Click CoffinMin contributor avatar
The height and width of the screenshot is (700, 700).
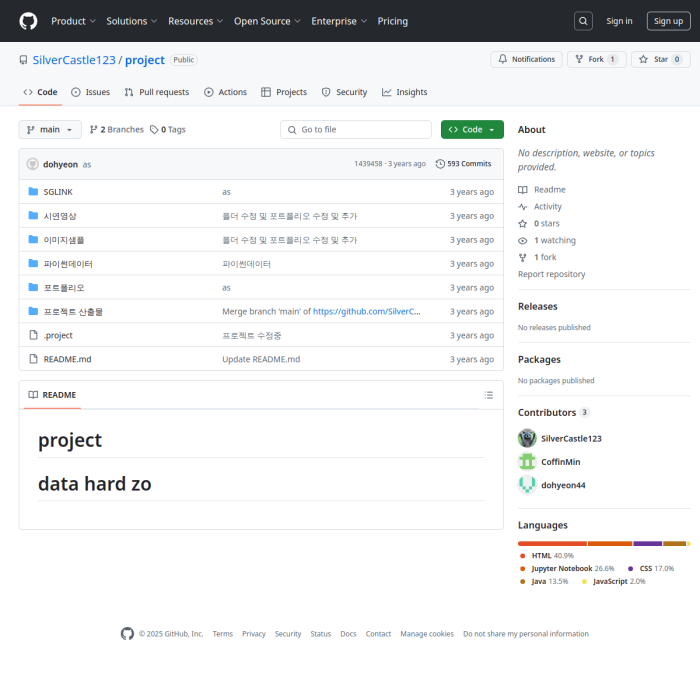[527, 461]
